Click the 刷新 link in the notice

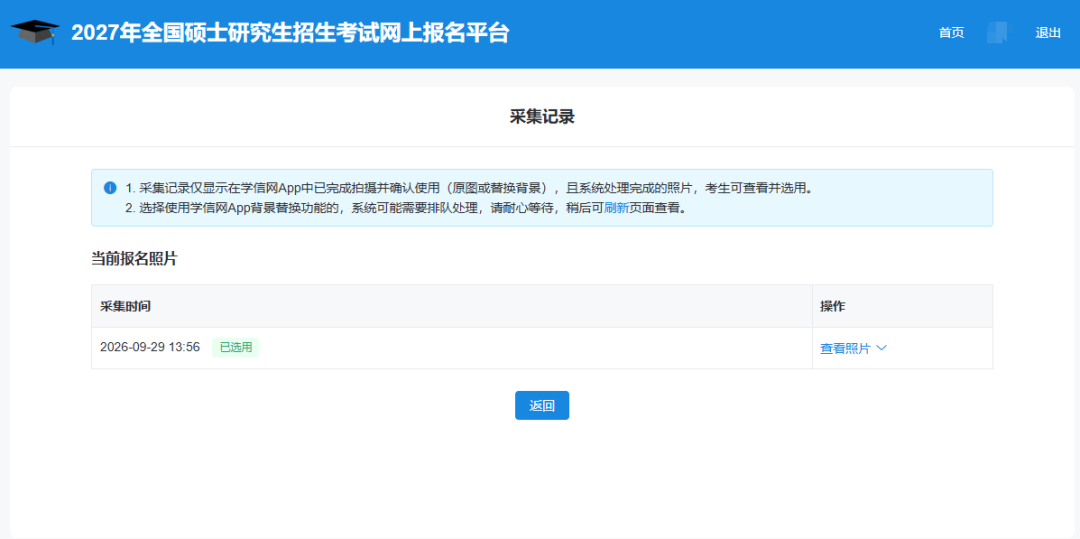tap(616, 208)
